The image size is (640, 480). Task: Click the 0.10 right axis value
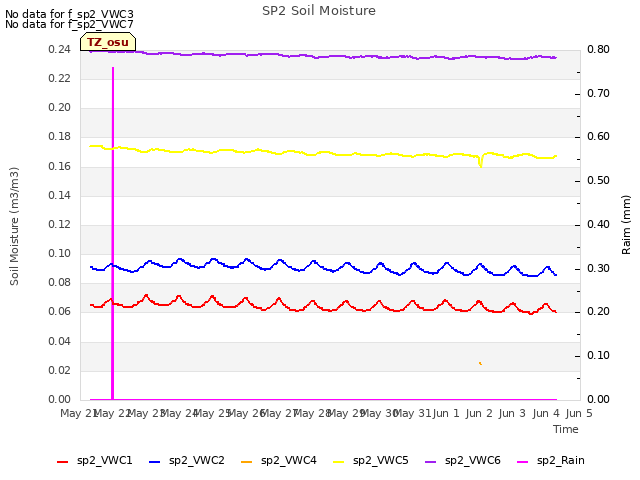tap(598, 356)
